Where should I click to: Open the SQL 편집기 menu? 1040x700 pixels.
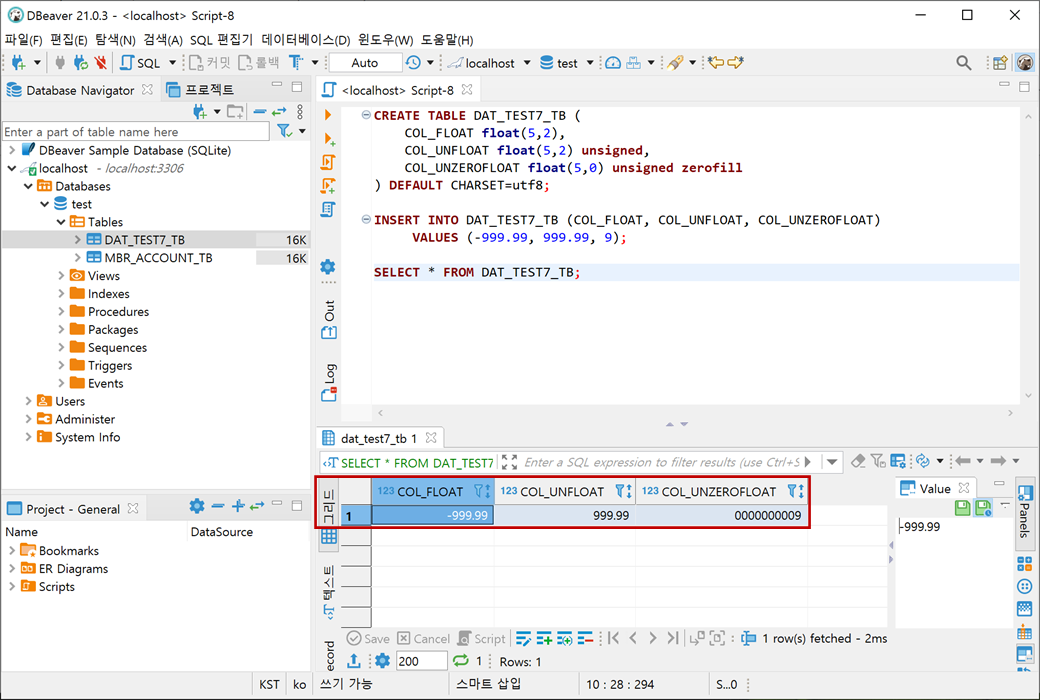click(221, 40)
